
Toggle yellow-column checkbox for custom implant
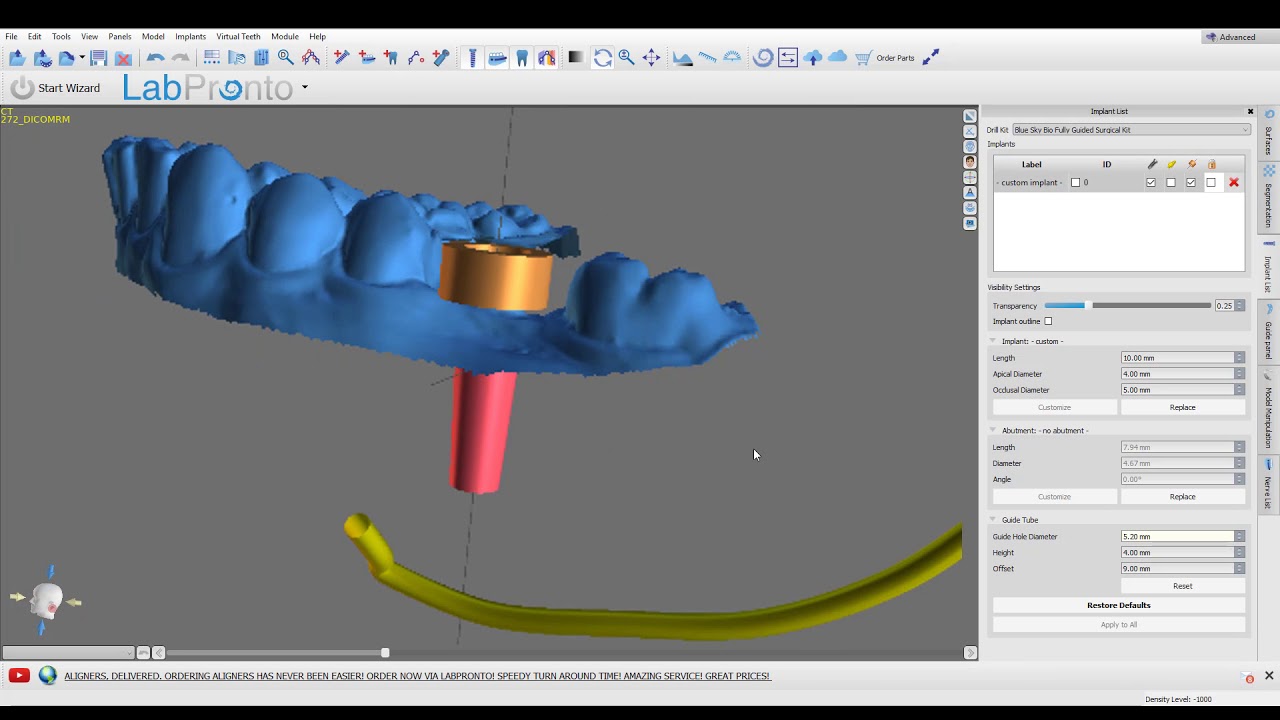[1171, 183]
